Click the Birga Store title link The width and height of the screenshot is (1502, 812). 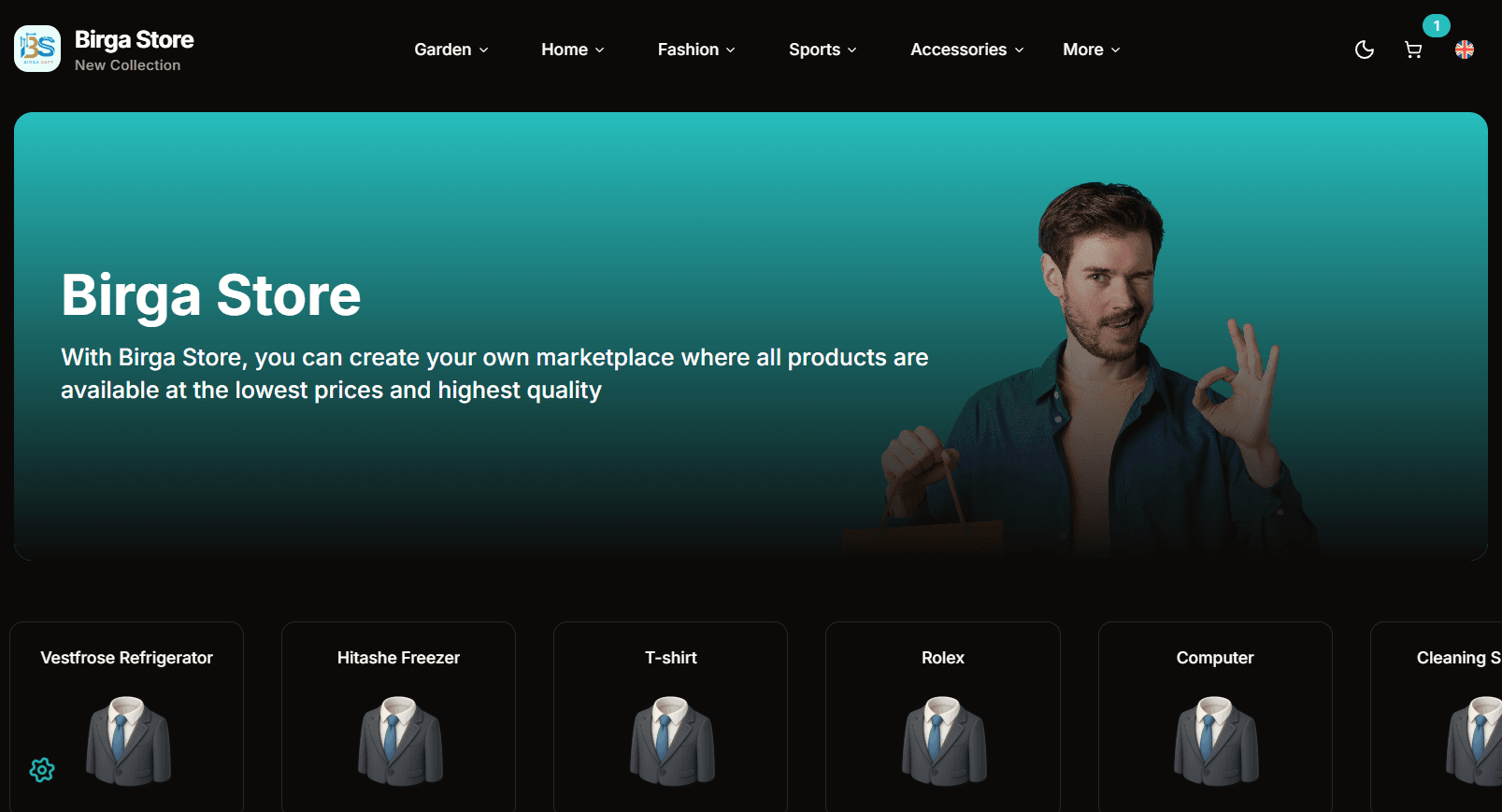pos(135,40)
